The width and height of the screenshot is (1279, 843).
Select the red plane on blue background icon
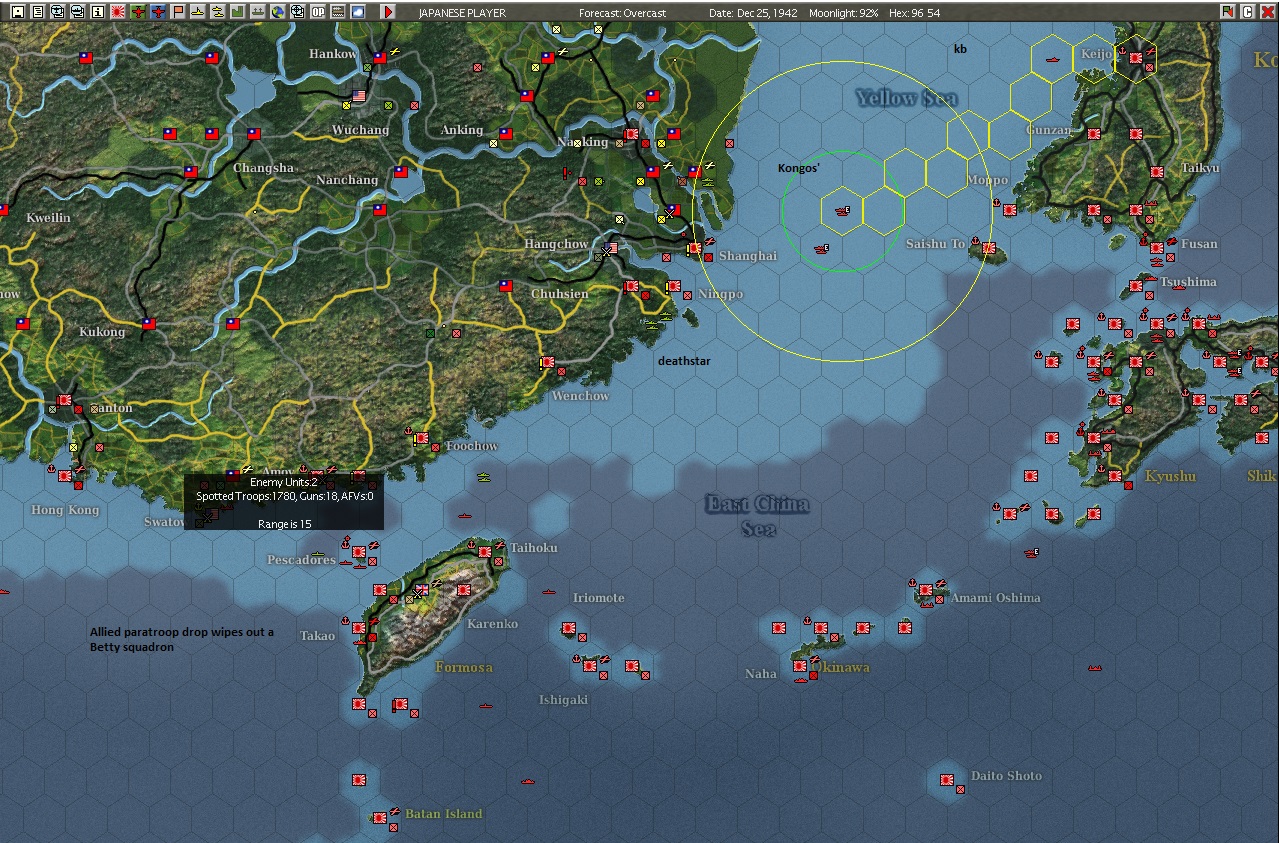tap(158, 12)
